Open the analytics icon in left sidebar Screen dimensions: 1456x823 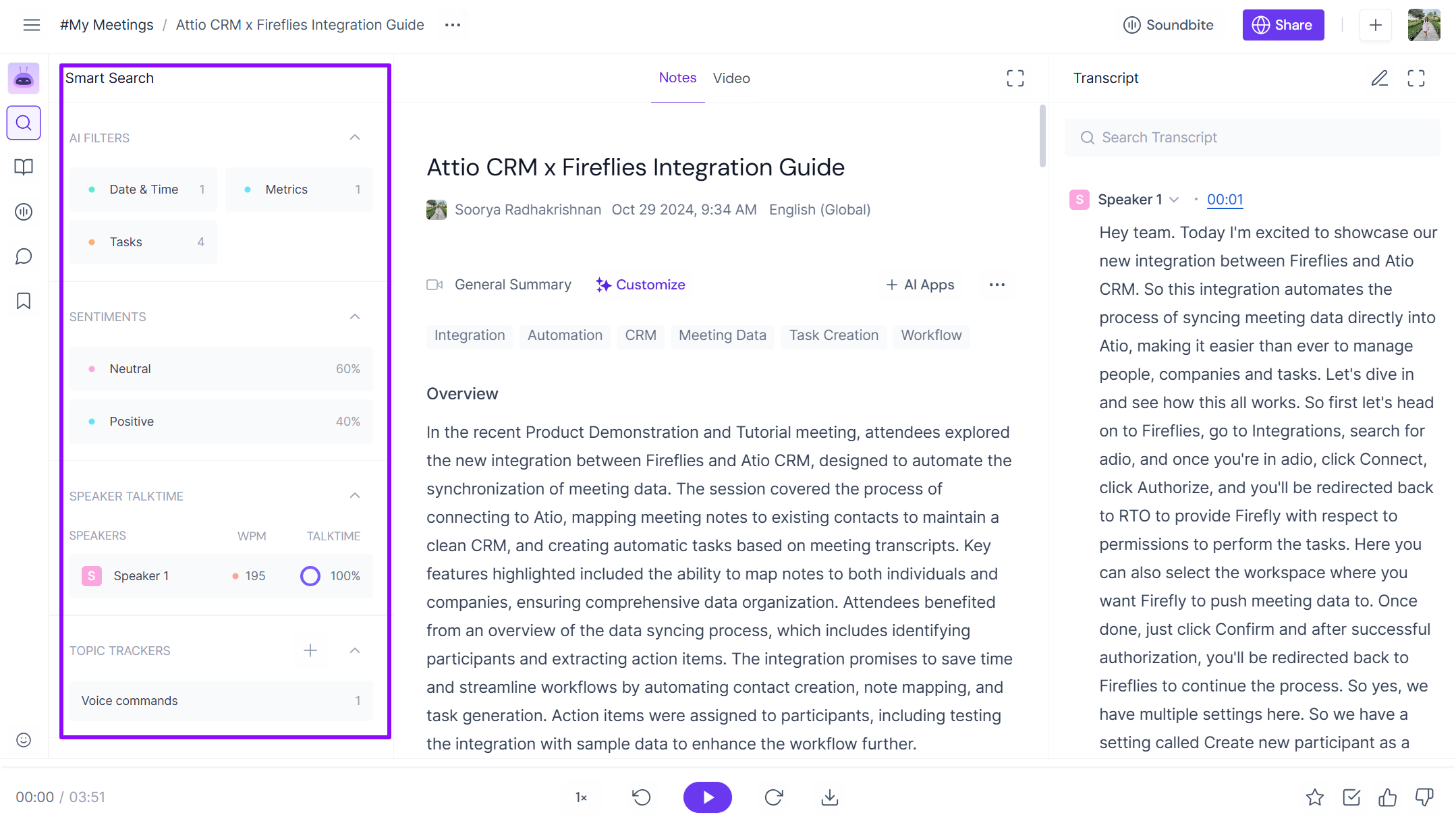click(24, 212)
